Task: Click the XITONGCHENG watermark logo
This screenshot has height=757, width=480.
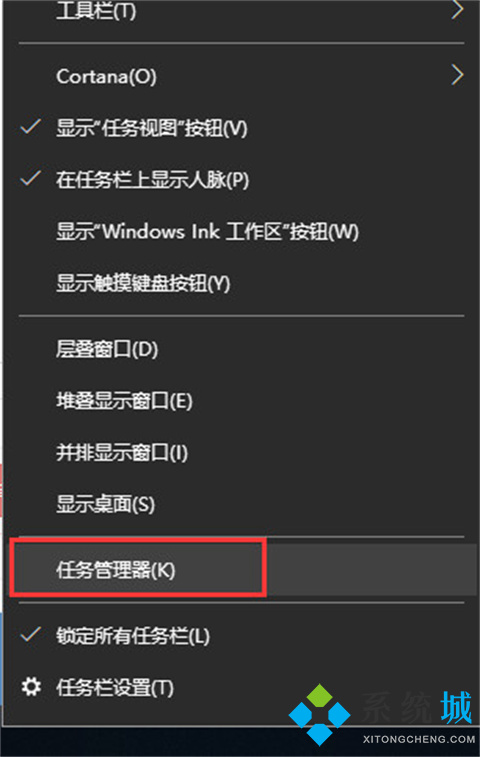Action: point(381,716)
